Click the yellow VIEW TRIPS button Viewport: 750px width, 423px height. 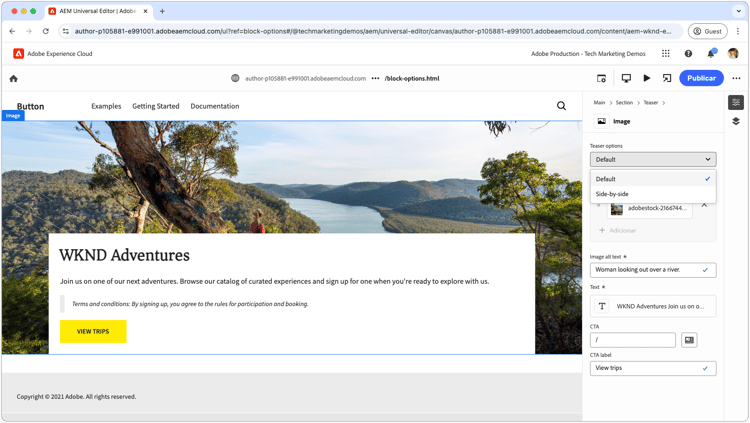pyautogui.click(x=93, y=331)
